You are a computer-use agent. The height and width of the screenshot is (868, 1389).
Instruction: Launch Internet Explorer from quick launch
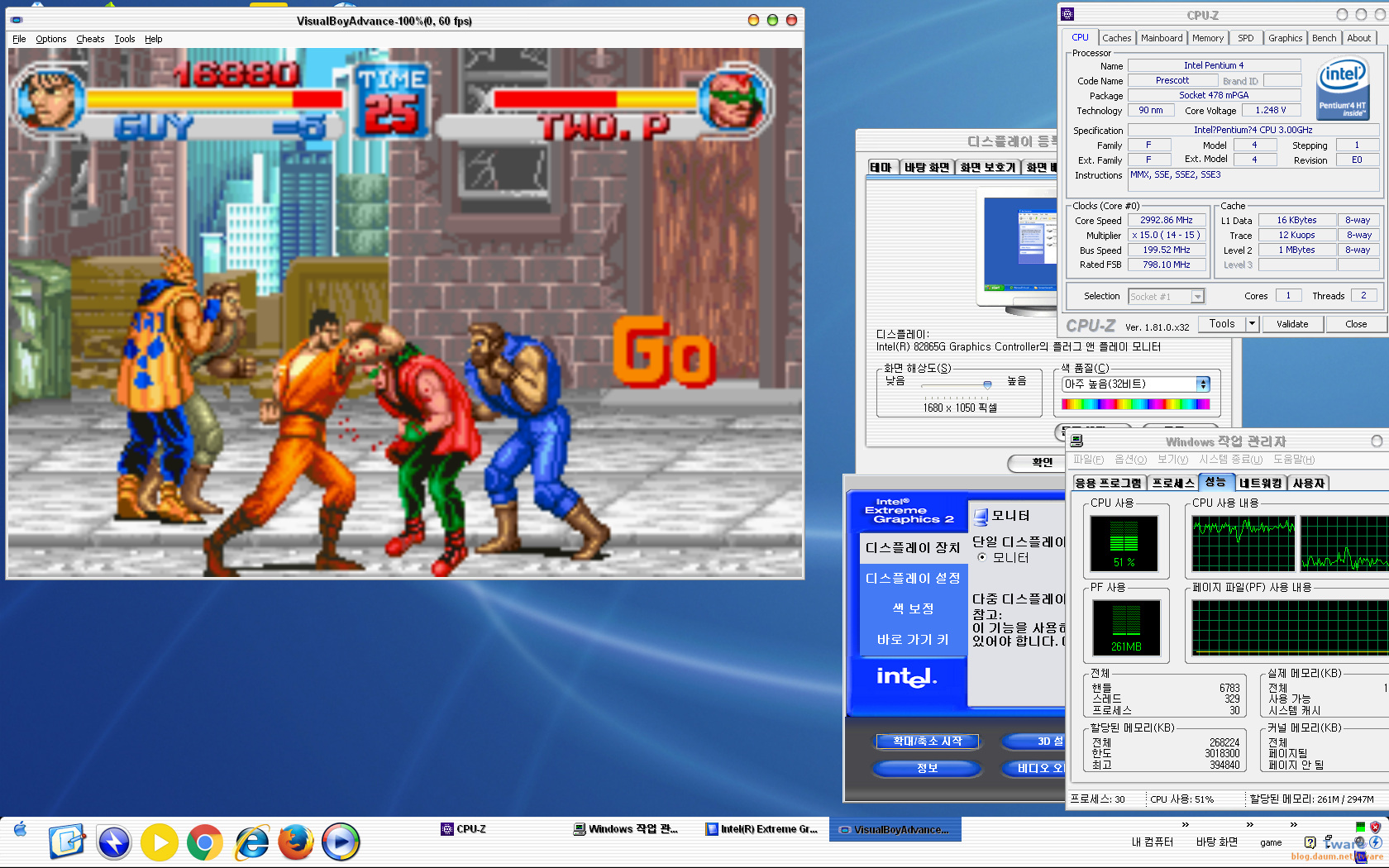tap(251, 842)
